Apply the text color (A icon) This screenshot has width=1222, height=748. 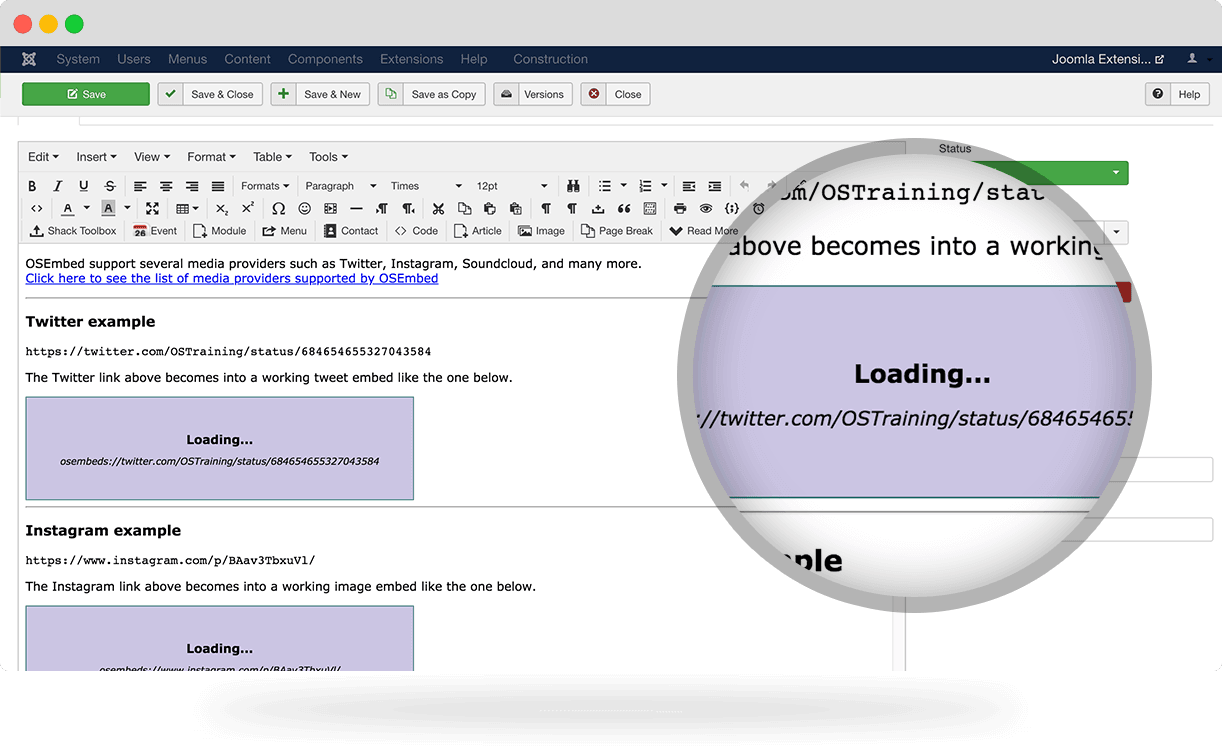[68, 208]
